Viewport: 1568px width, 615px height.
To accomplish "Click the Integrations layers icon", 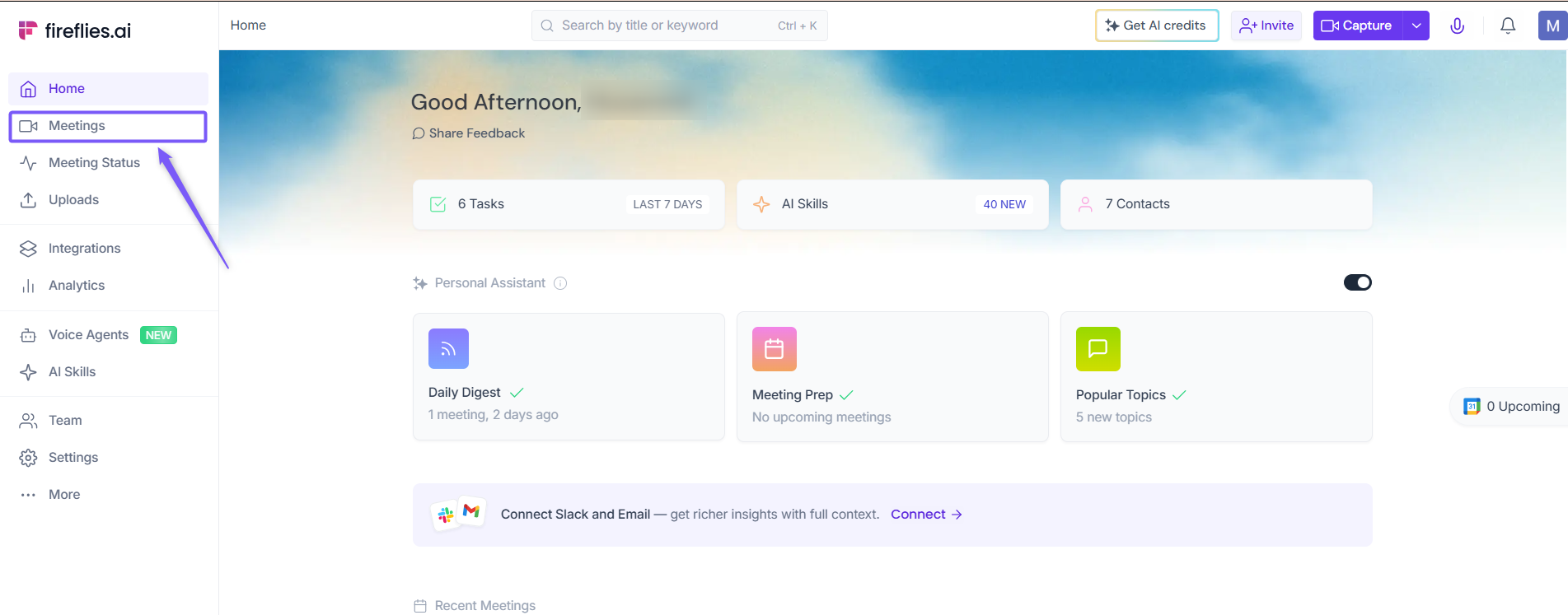I will (x=28, y=249).
